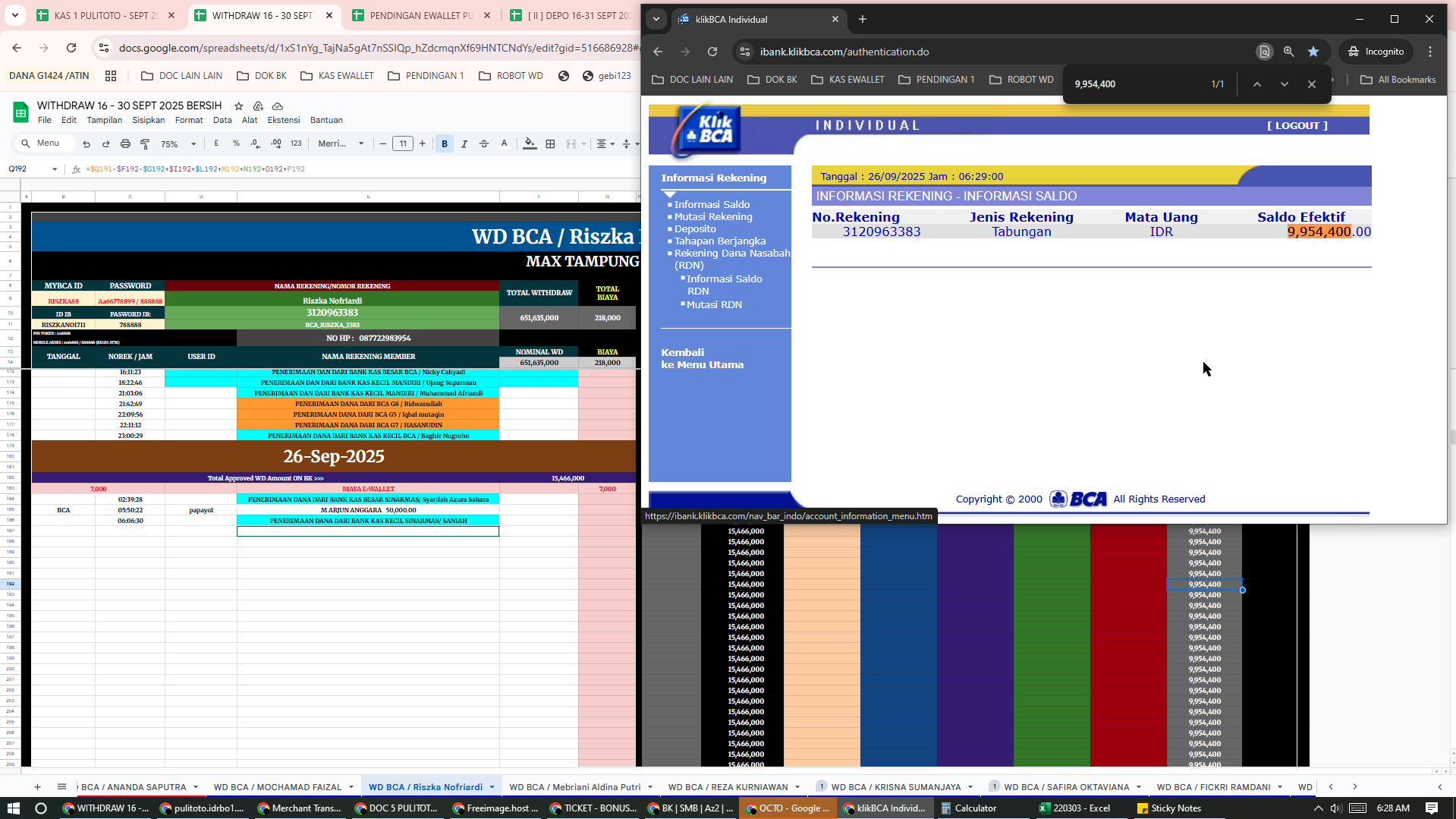Open Deposito link in KlikBCA

tap(695, 229)
